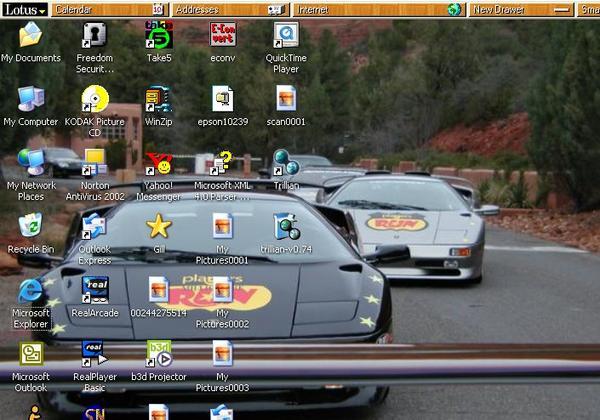Viewport: 600px width, 420px height.
Task: Open the Lotus menu dropdown
Action: click(x=25, y=9)
